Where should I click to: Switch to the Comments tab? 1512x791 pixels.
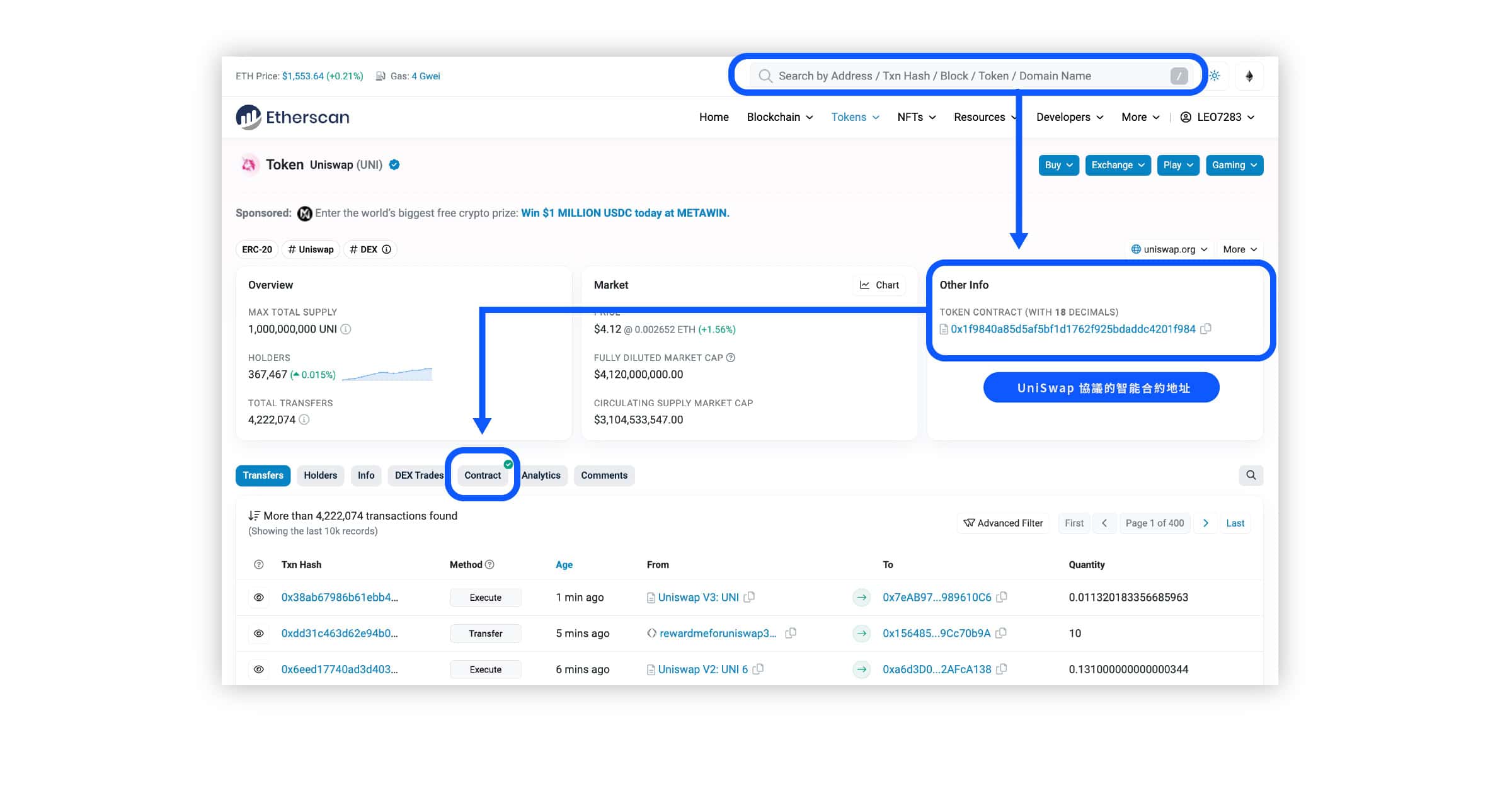pos(604,475)
